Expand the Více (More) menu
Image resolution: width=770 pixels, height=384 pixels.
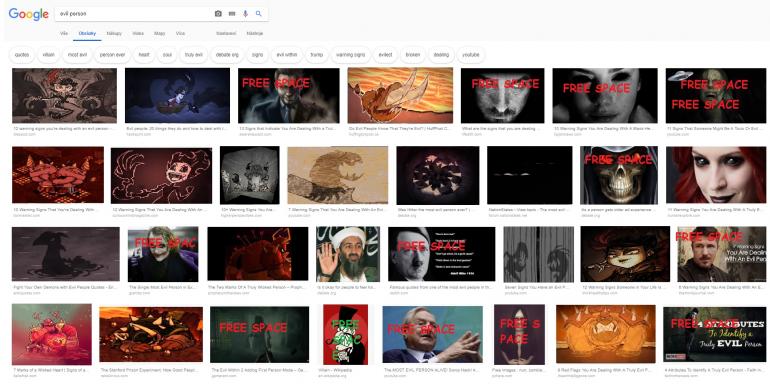[180, 33]
